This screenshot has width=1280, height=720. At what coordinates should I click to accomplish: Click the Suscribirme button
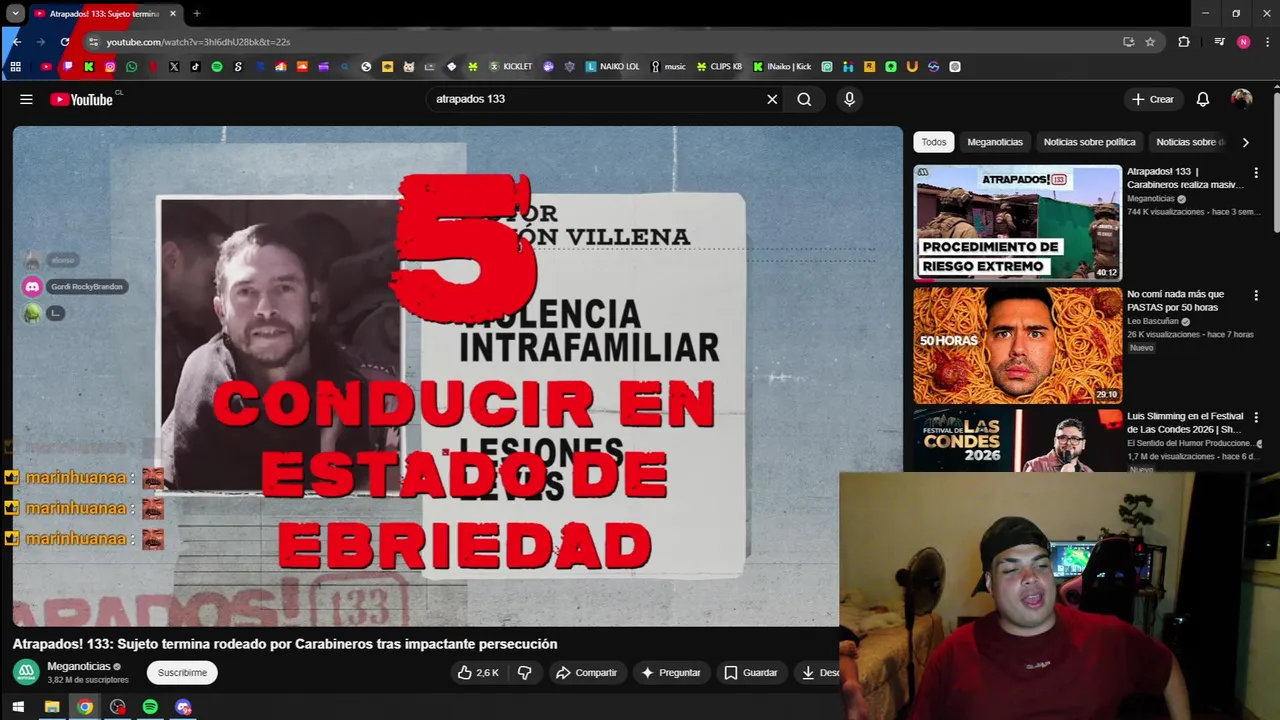click(x=182, y=673)
